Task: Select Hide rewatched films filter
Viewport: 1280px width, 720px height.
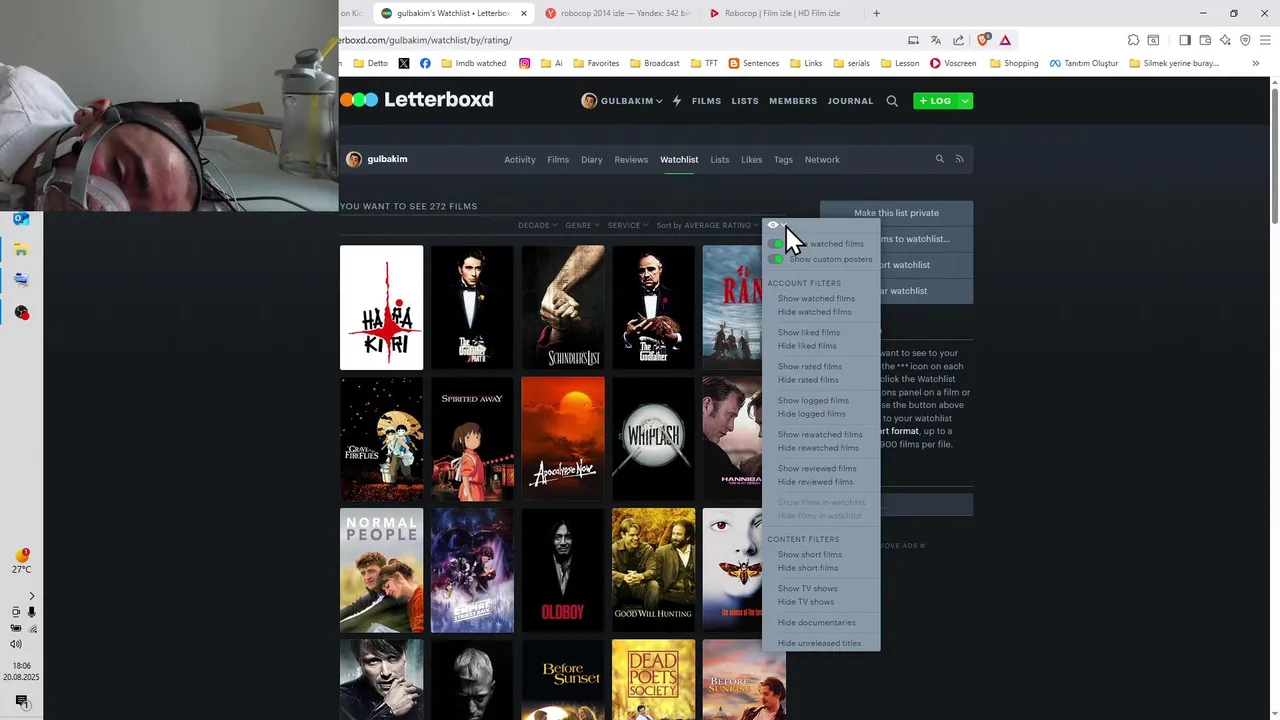Action: pos(818,448)
